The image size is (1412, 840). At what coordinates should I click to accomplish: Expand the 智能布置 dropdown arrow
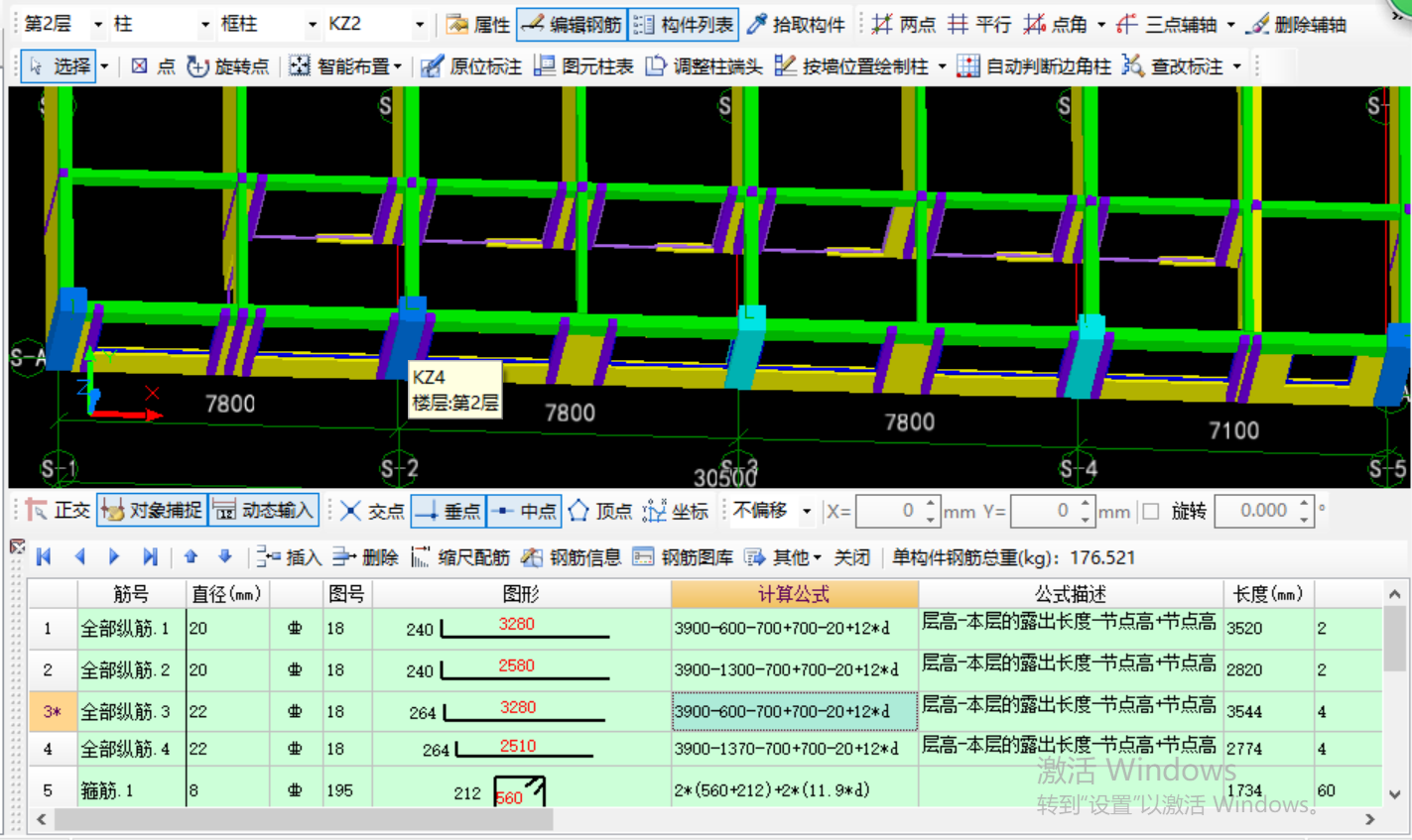pyautogui.click(x=397, y=66)
